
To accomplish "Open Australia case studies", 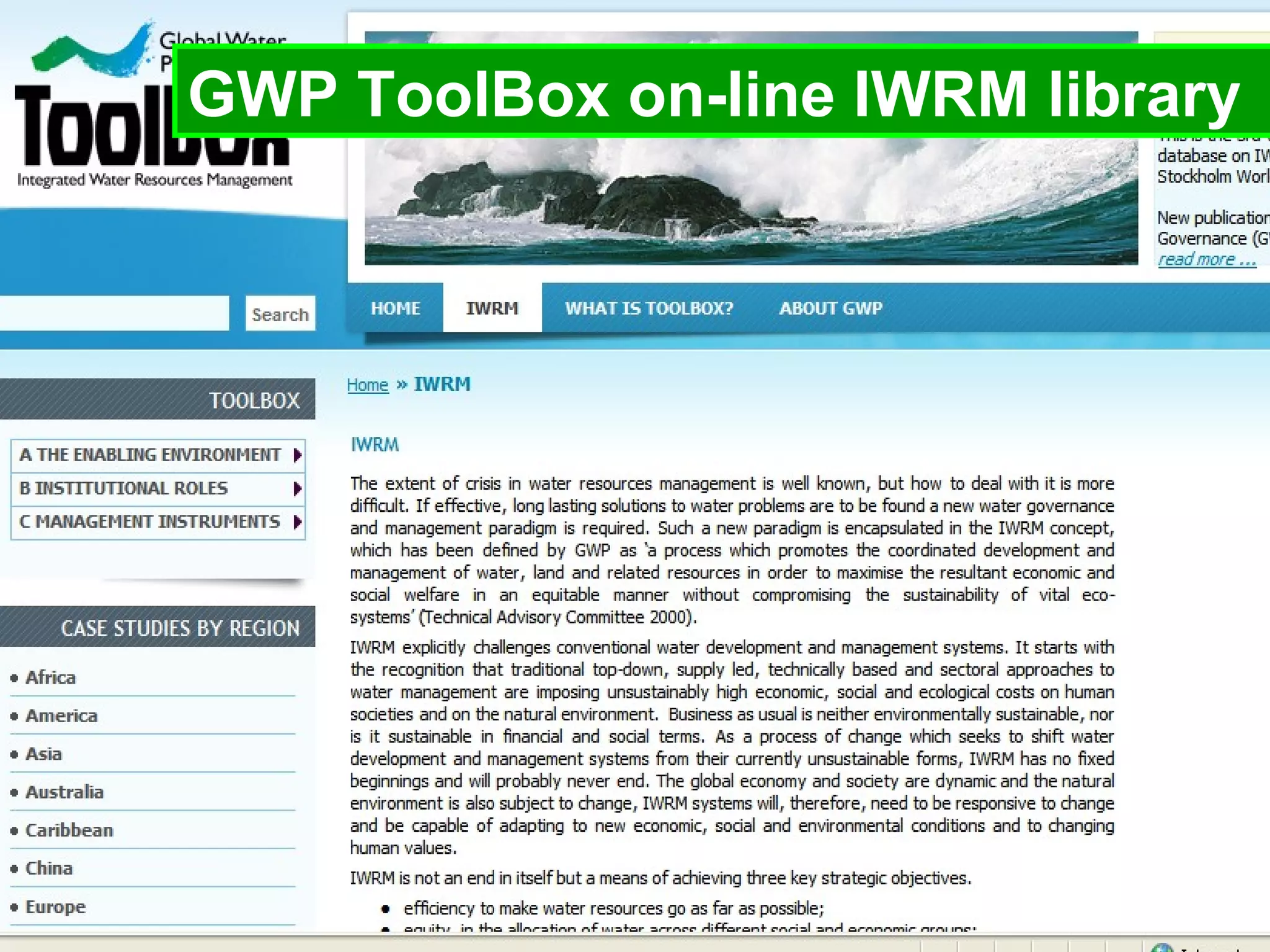I will (64, 792).
